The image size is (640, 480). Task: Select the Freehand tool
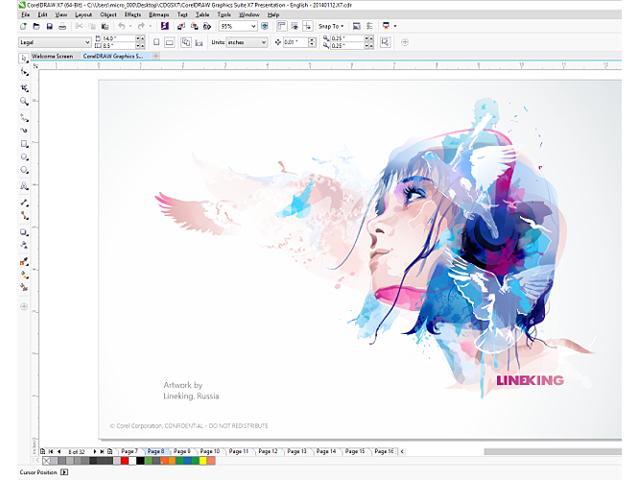click(24, 116)
